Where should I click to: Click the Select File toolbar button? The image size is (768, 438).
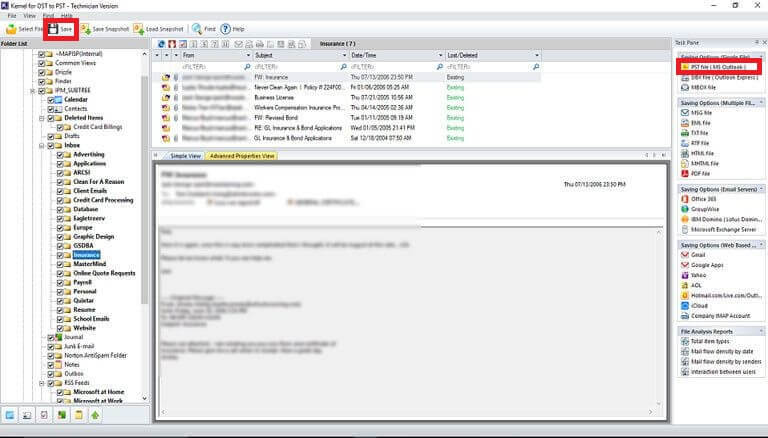(x=25, y=29)
